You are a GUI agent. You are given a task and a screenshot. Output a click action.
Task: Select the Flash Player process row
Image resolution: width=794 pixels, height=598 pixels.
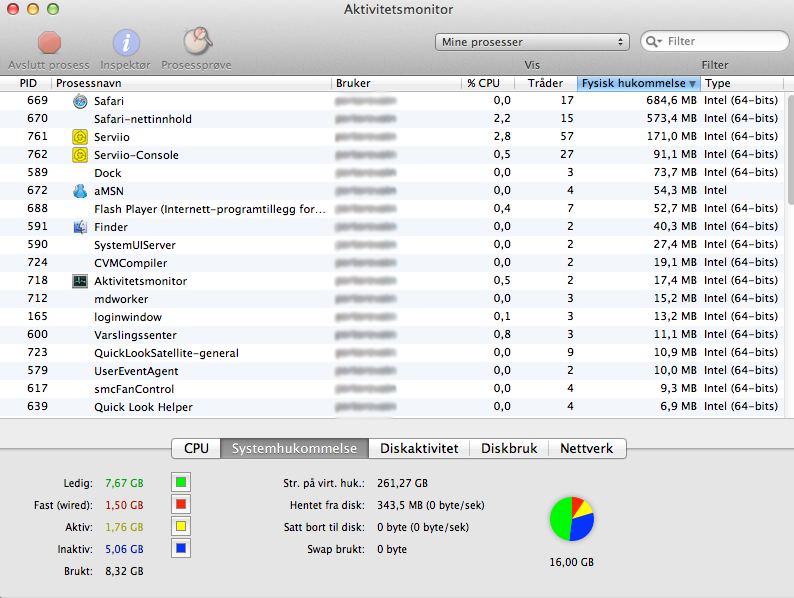tap(392, 209)
